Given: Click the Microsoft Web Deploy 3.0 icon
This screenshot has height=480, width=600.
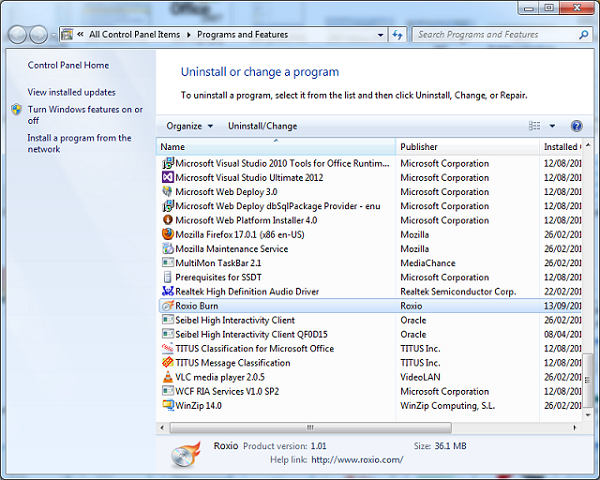Looking at the screenshot, I should 168,191.
